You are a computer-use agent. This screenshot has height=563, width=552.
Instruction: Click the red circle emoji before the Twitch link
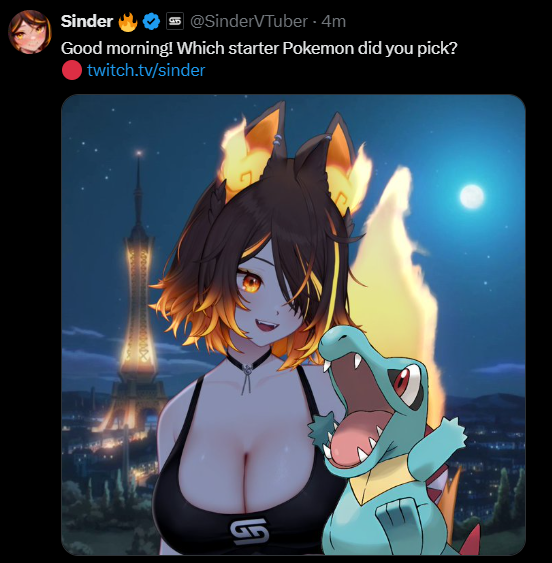(x=71, y=70)
